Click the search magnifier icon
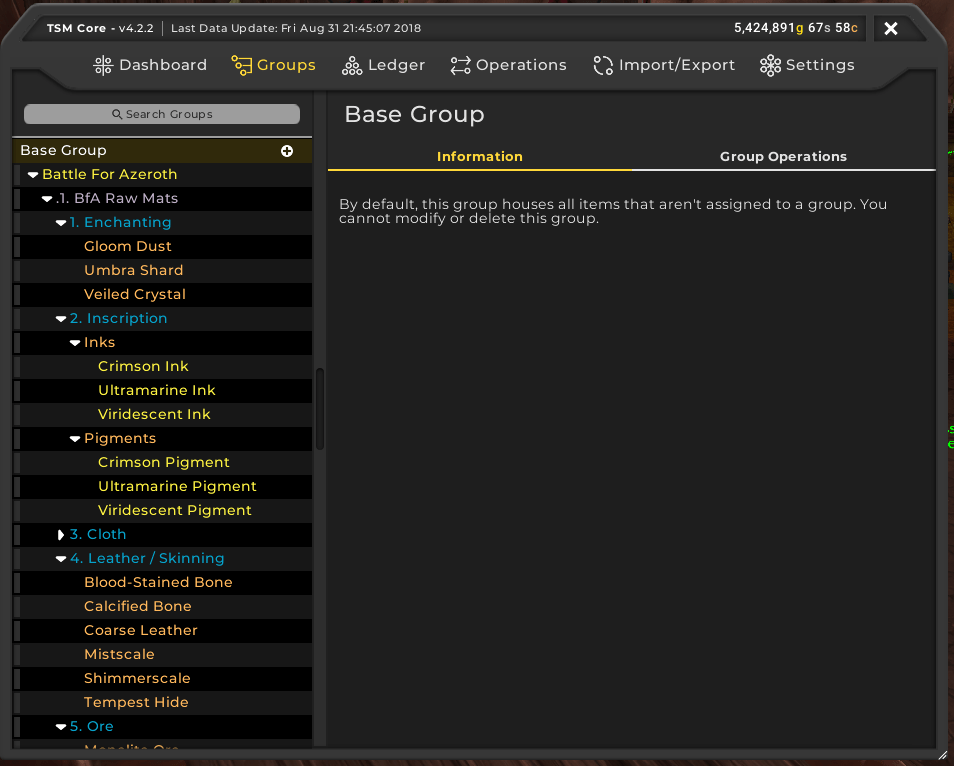The image size is (954, 766). [117, 114]
